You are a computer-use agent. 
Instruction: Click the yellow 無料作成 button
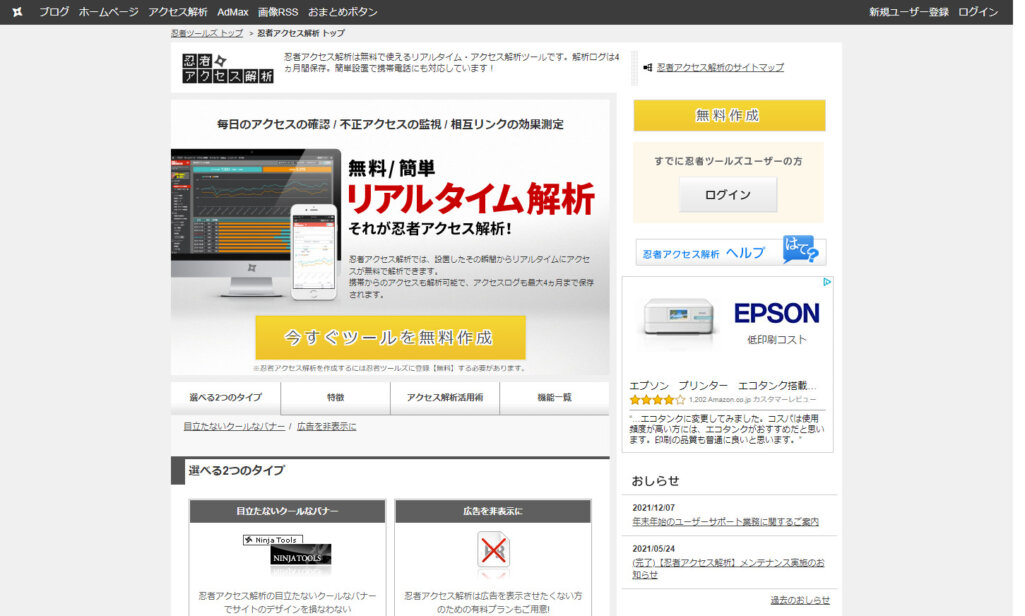point(727,115)
